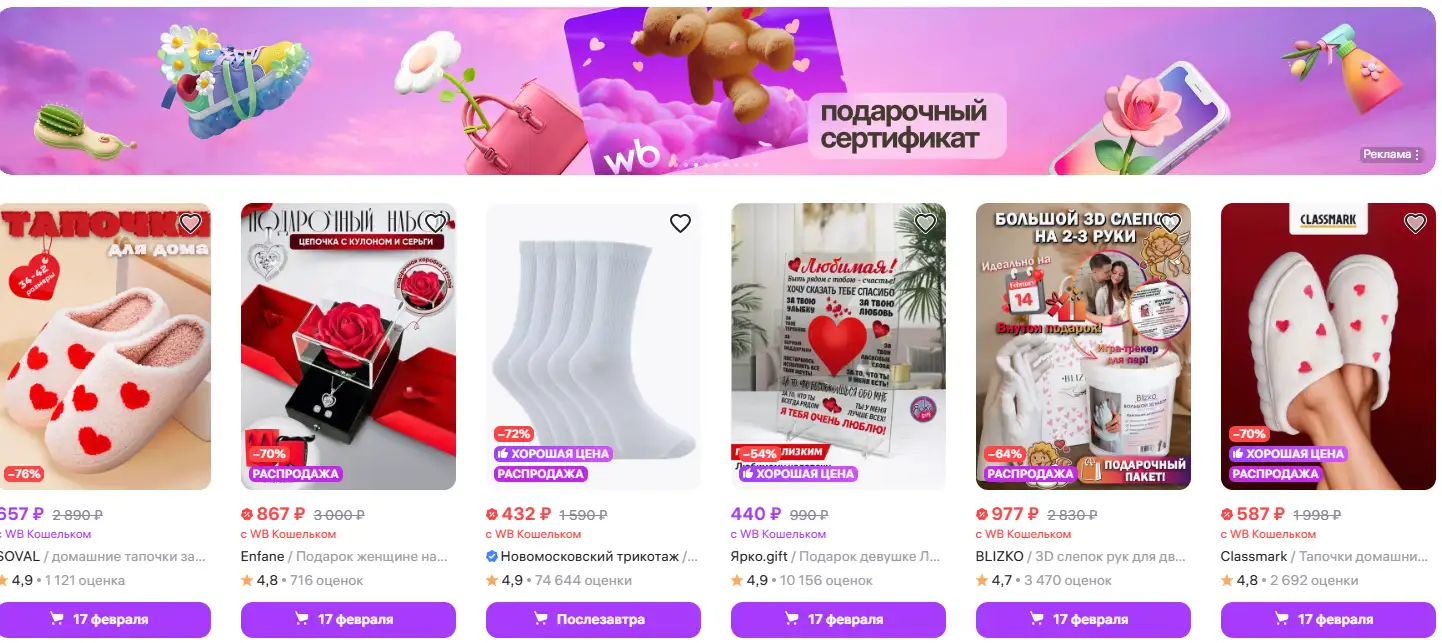
Task: Add white socks to favorites via heart
Action: (x=680, y=223)
